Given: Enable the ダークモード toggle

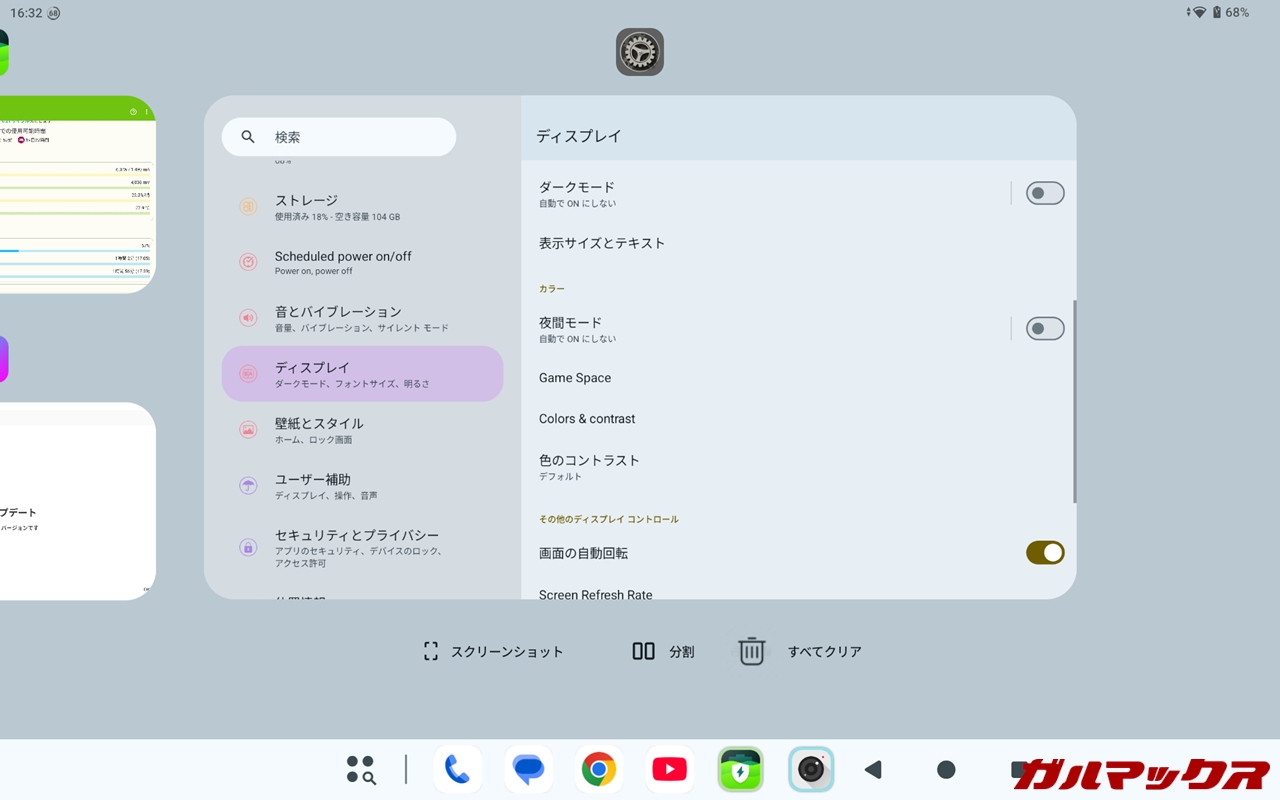Looking at the screenshot, I should pyautogui.click(x=1044, y=193).
